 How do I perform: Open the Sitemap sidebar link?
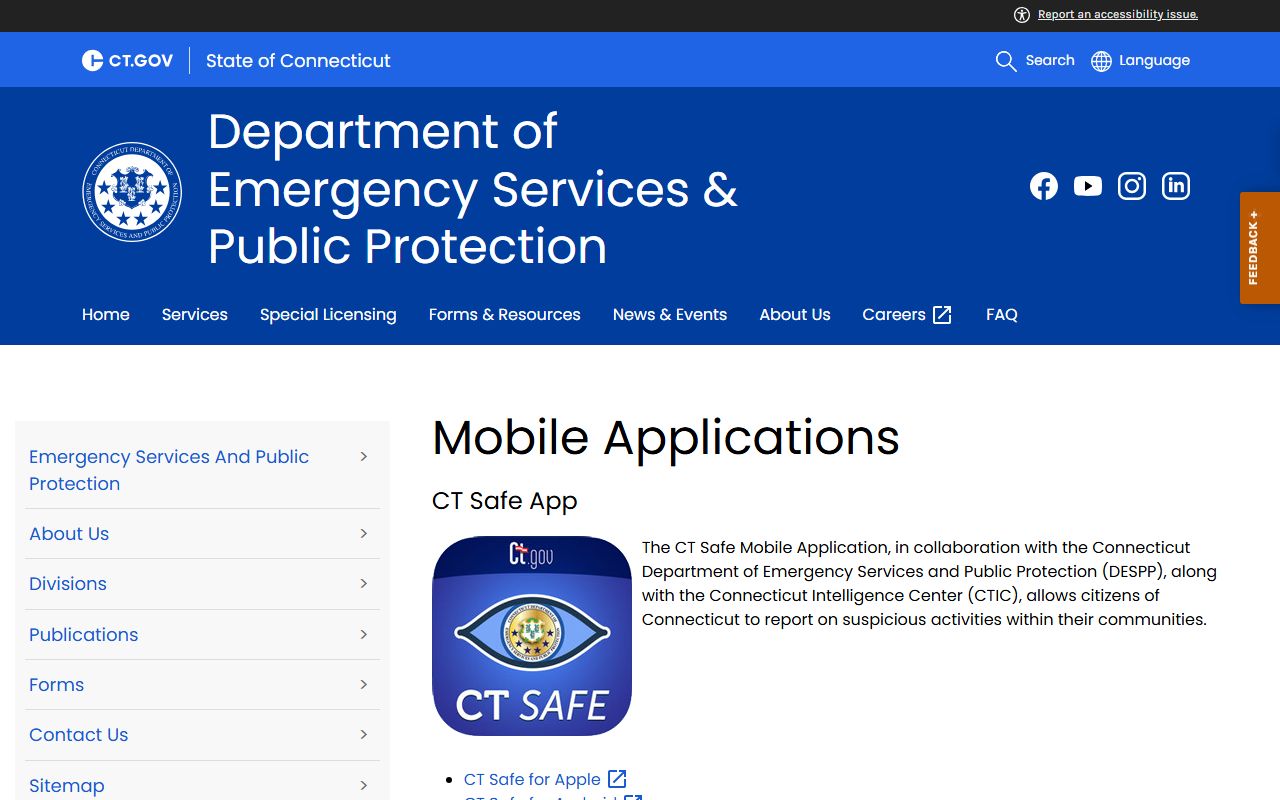67,786
